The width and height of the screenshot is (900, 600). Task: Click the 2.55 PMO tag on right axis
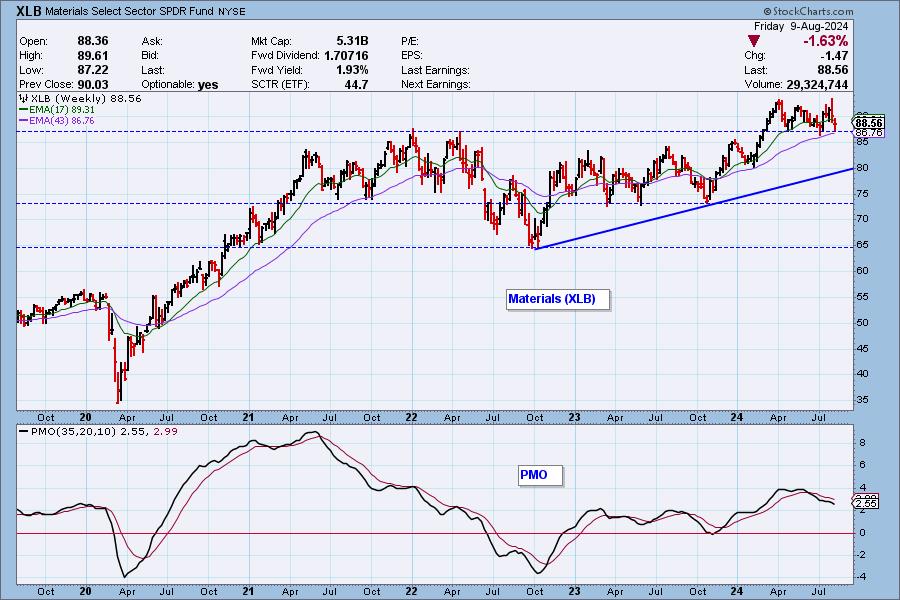[866, 504]
